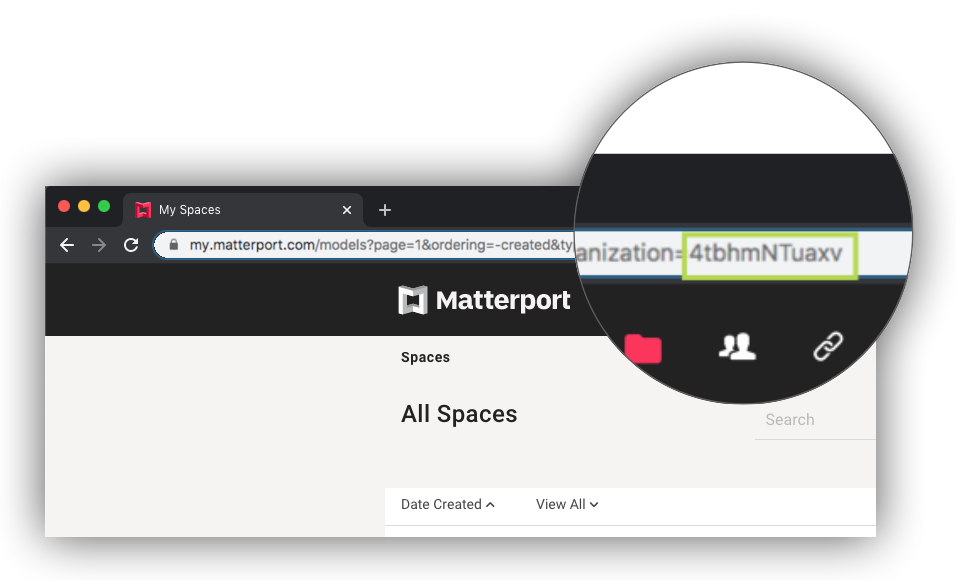
Task: Reload the page with refresh icon
Action: pos(131,245)
